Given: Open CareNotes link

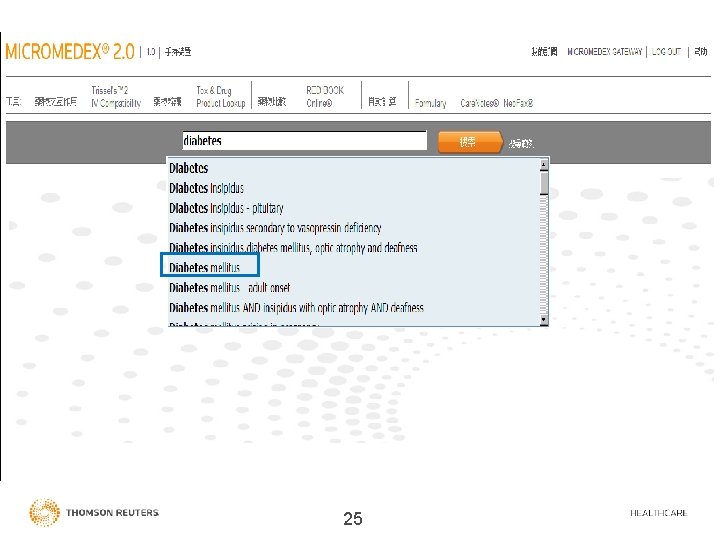Looking at the screenshot, I should click(x=479, y=103).
